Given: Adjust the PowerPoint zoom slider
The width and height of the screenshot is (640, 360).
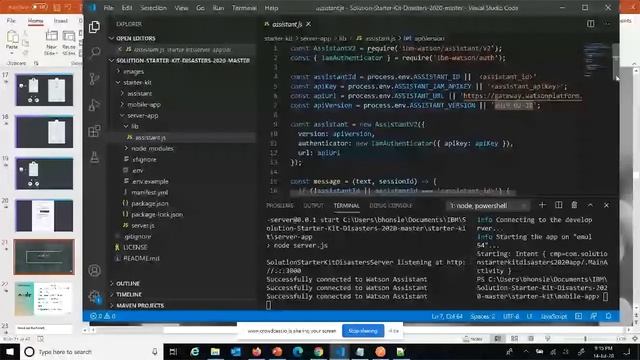Looking at the screenshot, I should (x=585, y=338).
